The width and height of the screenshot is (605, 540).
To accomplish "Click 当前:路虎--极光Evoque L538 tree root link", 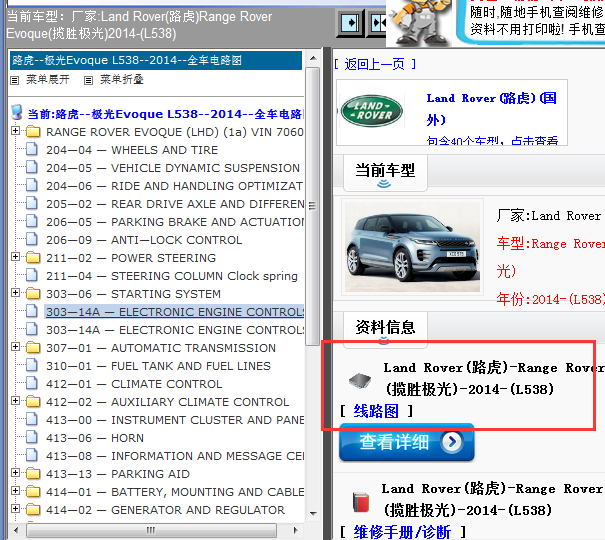I will click(x=165, y=114).
